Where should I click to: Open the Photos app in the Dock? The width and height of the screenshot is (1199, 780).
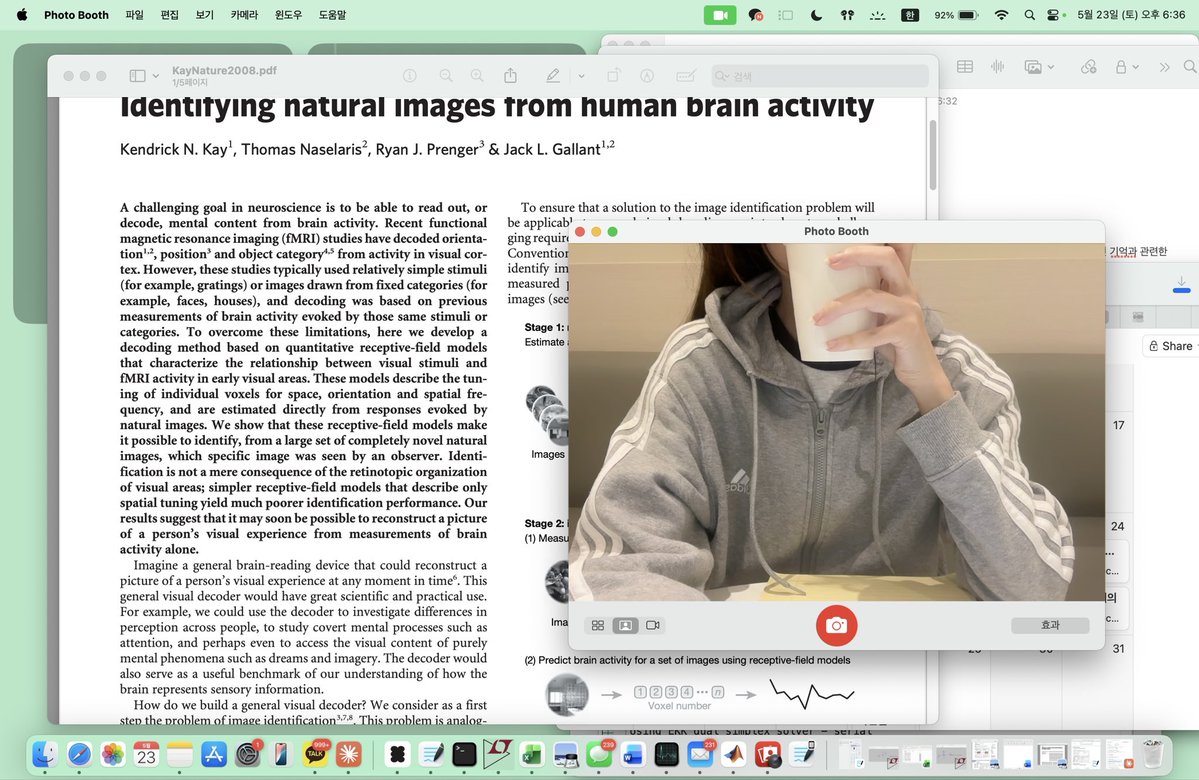click(x=112, y=755)
